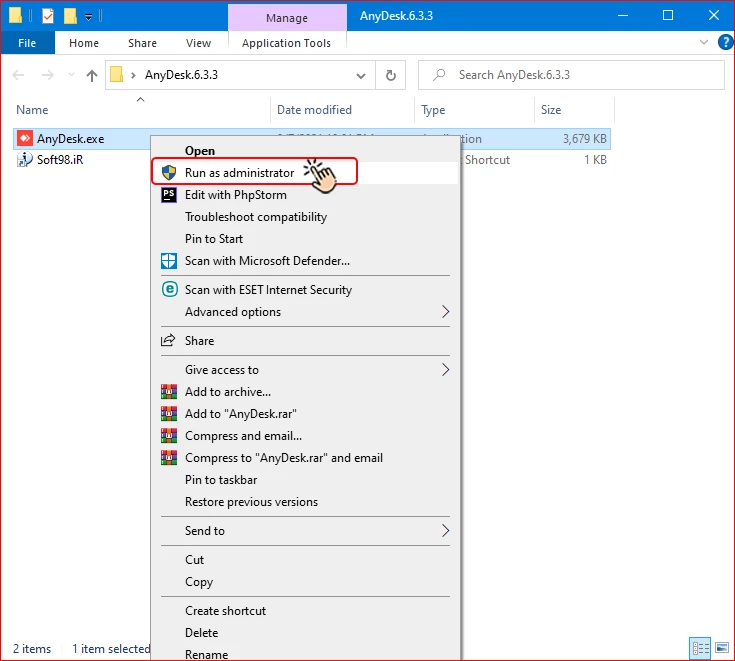This screenshot has width=735, height=661.
Task: Expand the ribbon with the chevron
Action: coord(704,42)
